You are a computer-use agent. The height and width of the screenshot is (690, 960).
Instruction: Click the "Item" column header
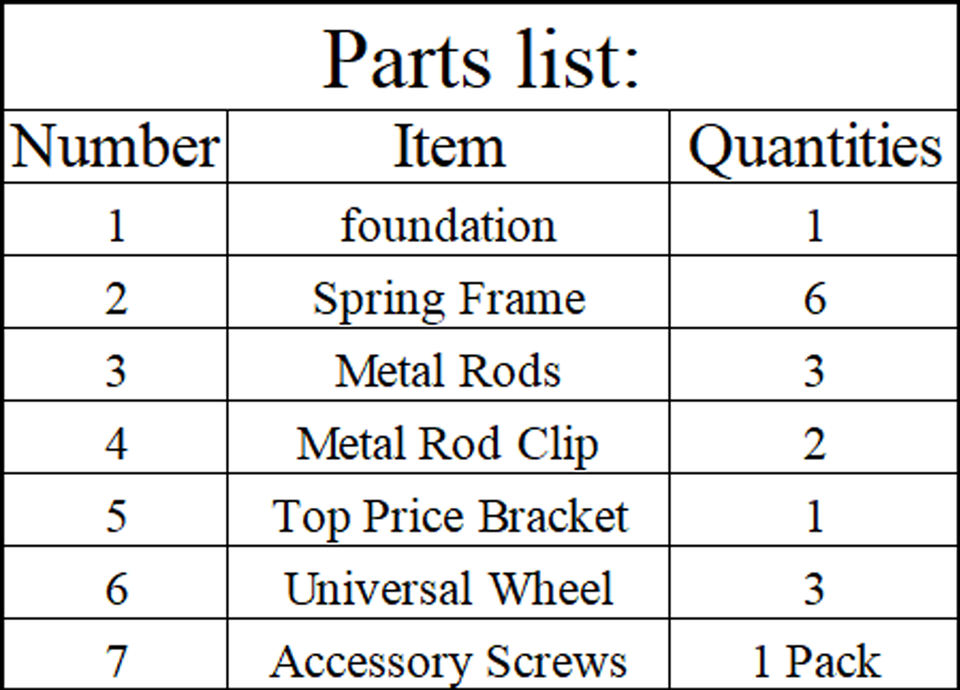449,147
